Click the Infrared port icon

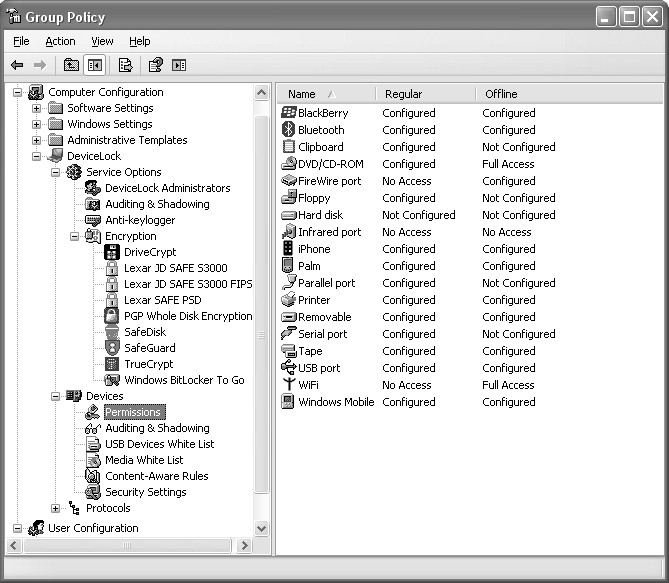click(289, 231)
